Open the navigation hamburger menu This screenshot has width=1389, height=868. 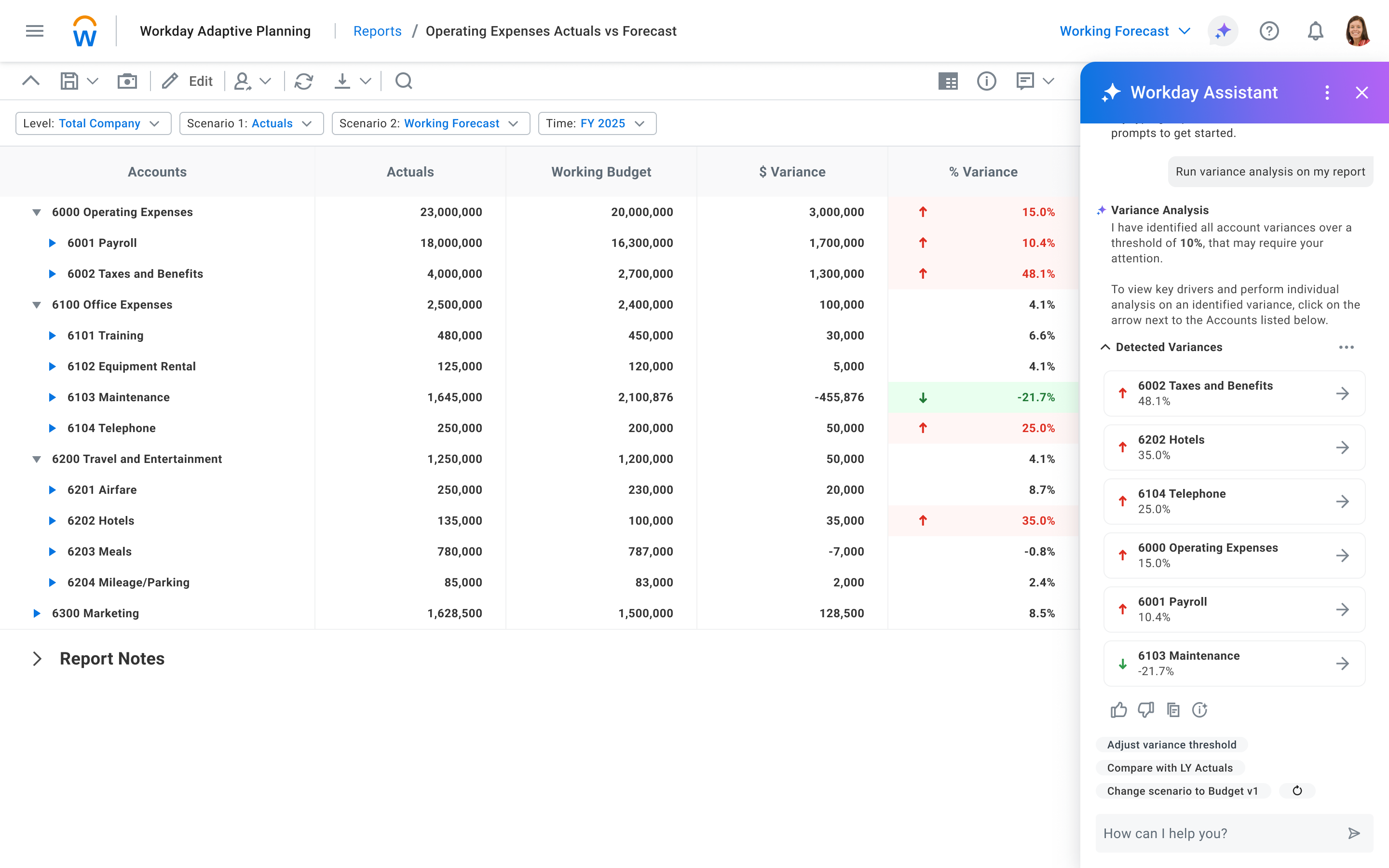(x=33, y=30)
